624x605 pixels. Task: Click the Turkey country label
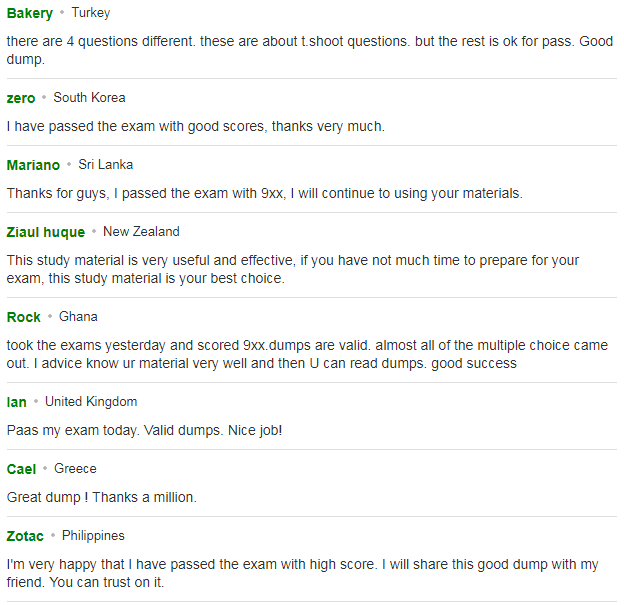[x=91, y=13]
